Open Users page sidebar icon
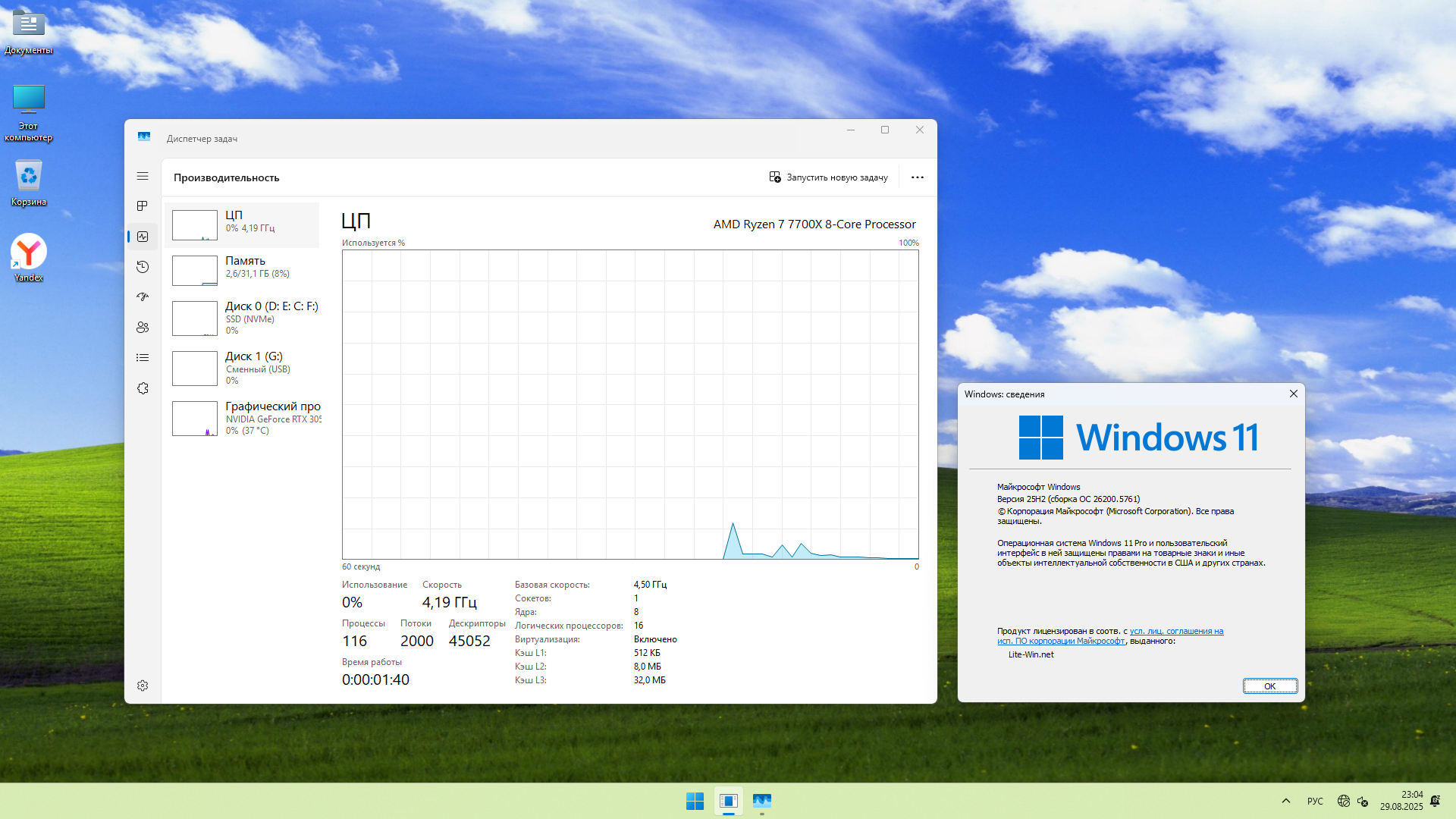Screen dimensions: 1456x819 [143, 328]
